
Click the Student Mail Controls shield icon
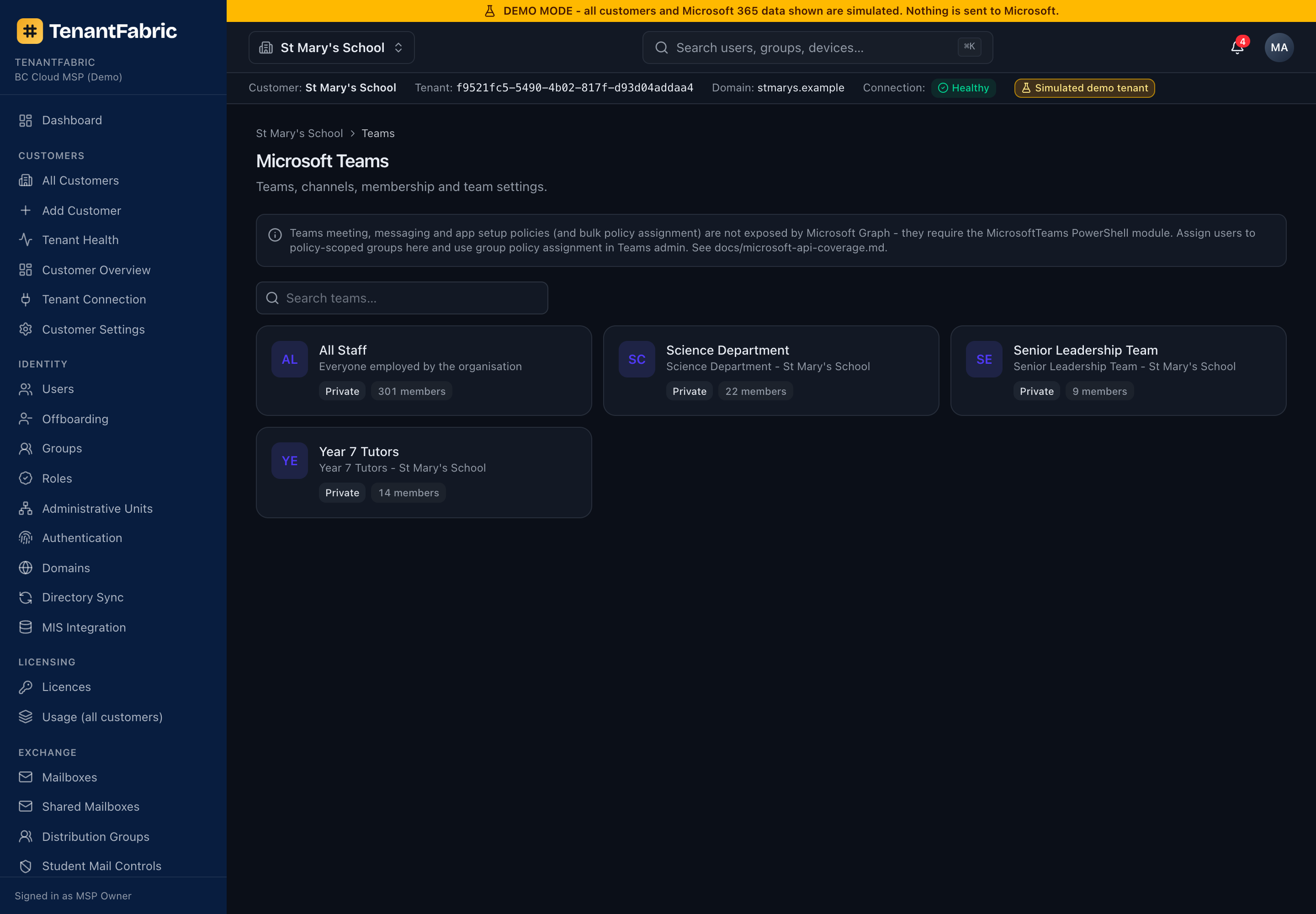[26, 866]
